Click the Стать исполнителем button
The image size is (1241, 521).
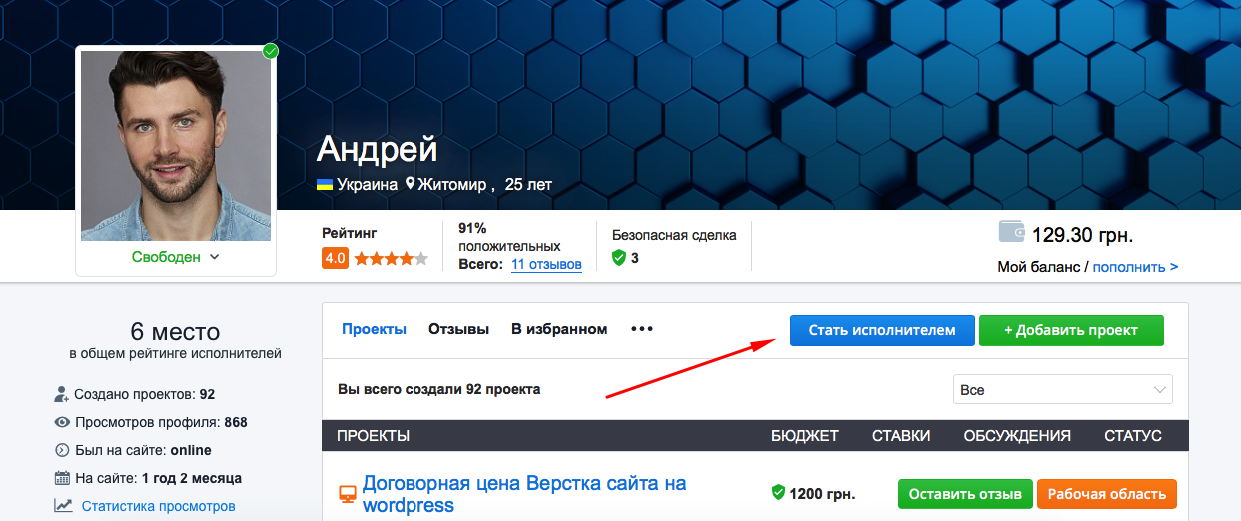[x=882, y=330]
